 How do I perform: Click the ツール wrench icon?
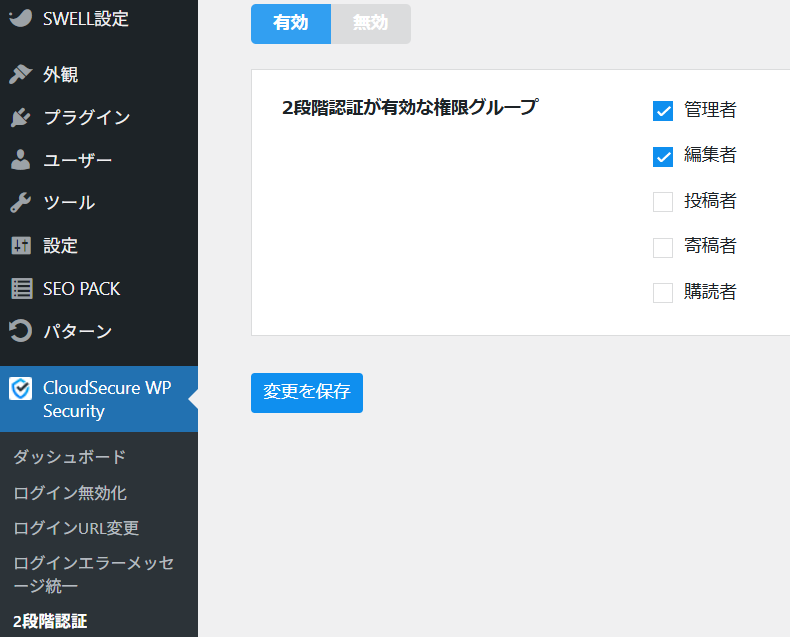(x=20, y=203)
